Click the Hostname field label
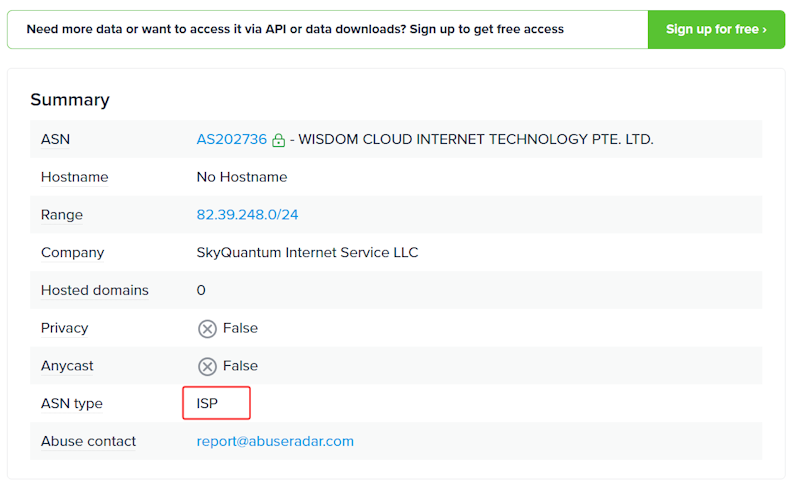 point(74,177)
